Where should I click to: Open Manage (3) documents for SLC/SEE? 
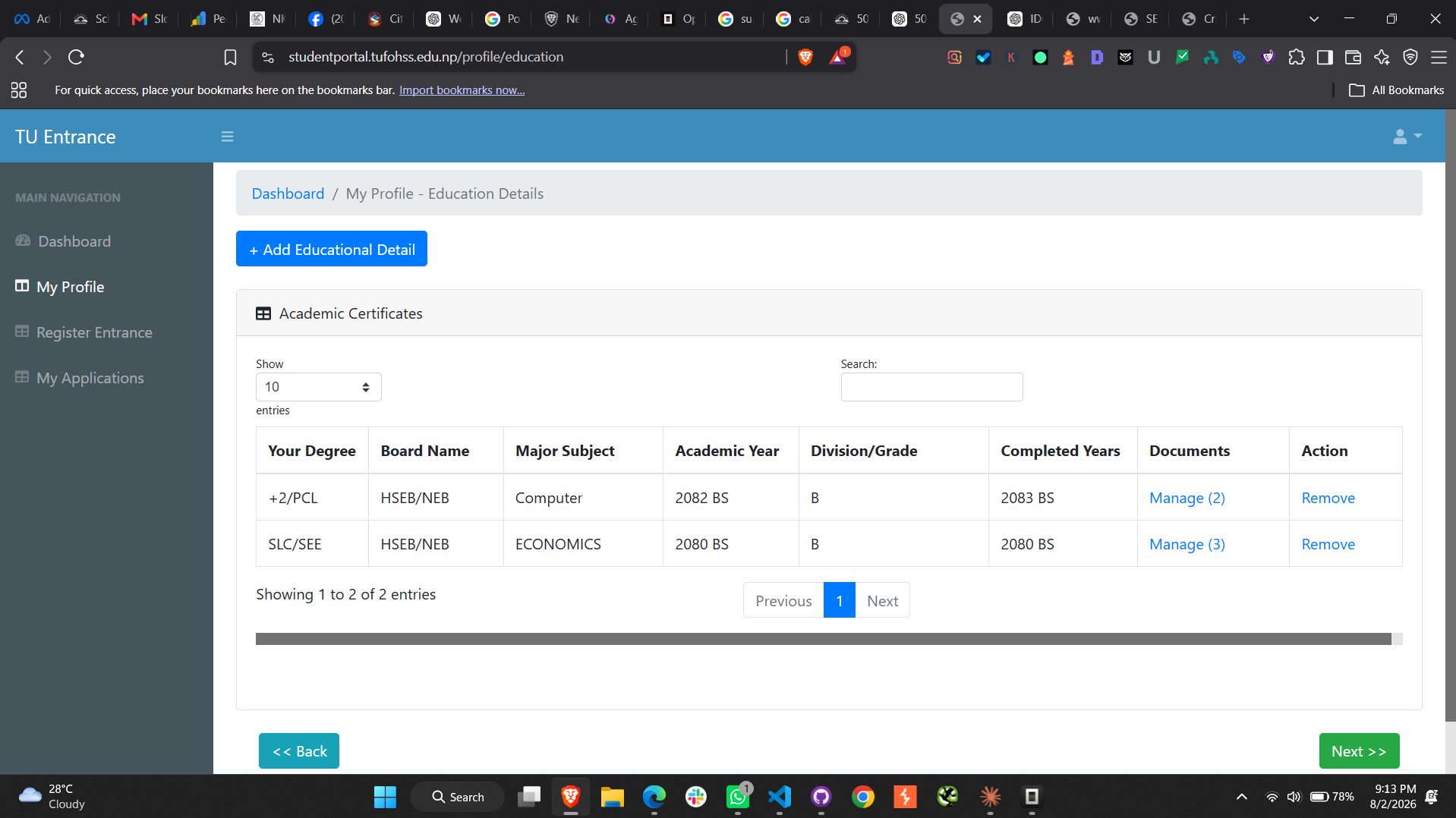point(1187,544)
